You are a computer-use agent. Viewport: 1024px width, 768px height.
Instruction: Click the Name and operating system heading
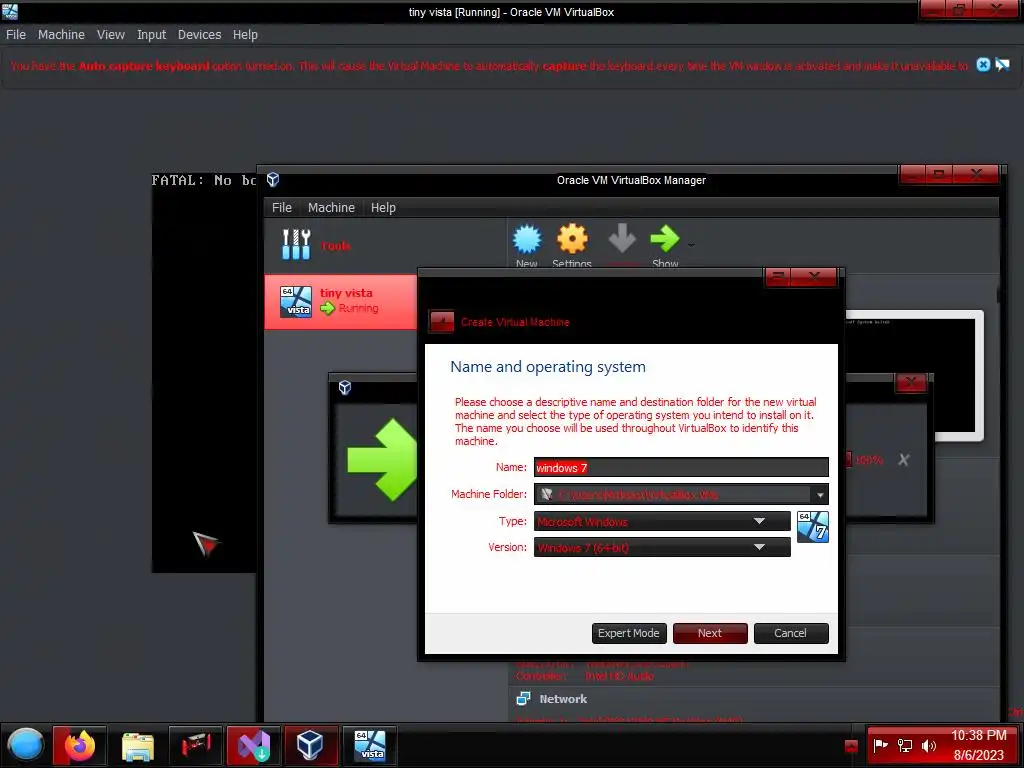[548, 367]
